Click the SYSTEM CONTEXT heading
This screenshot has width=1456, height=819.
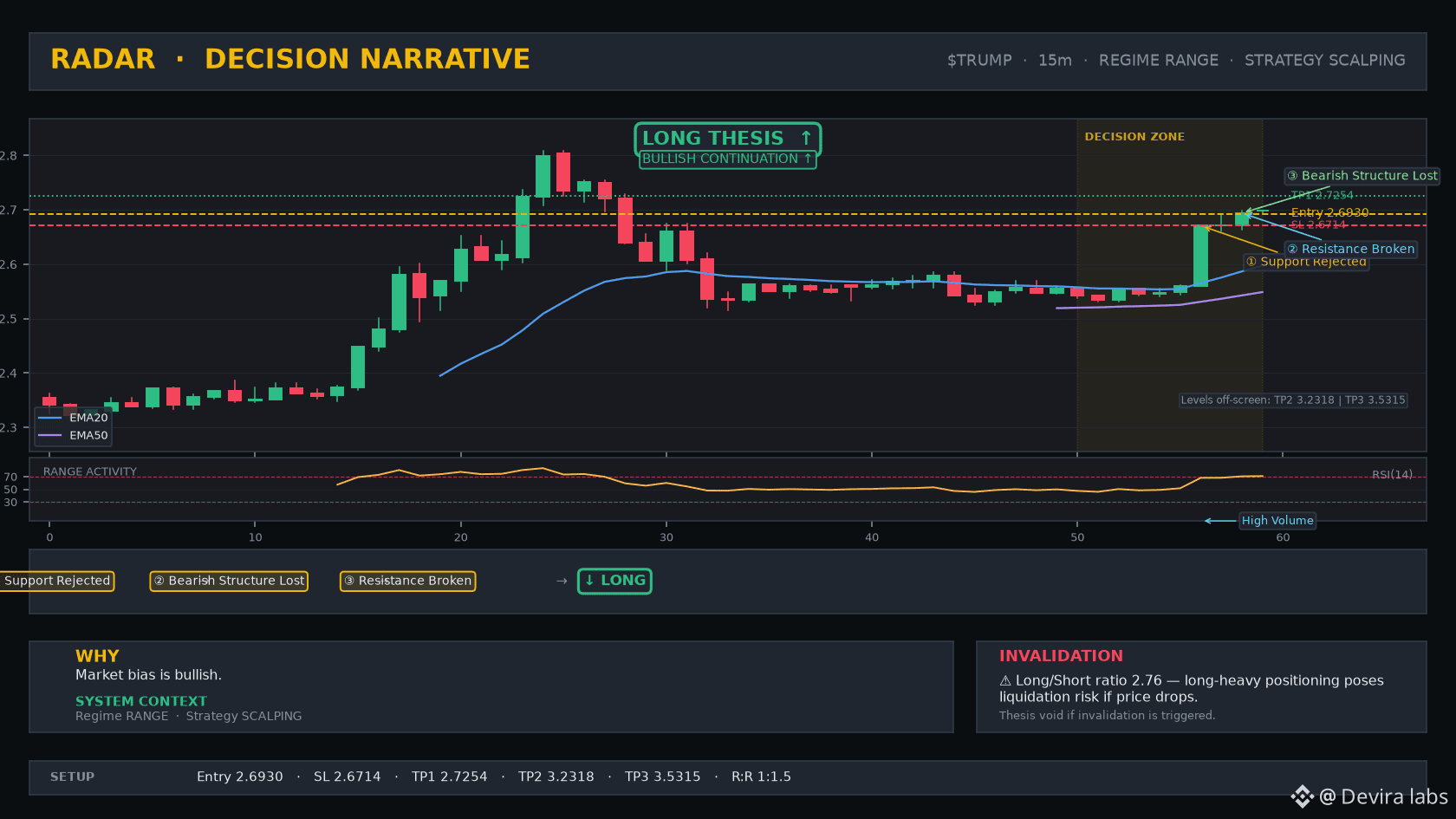[x=141, y=701]
